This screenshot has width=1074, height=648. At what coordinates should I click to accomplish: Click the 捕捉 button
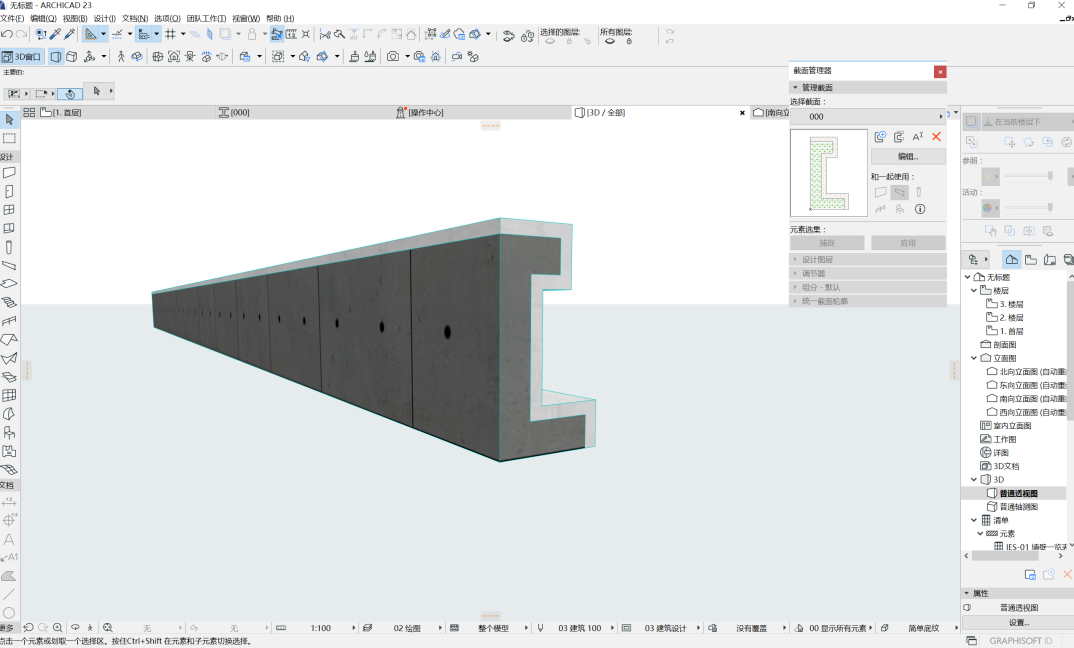point(827,243)
